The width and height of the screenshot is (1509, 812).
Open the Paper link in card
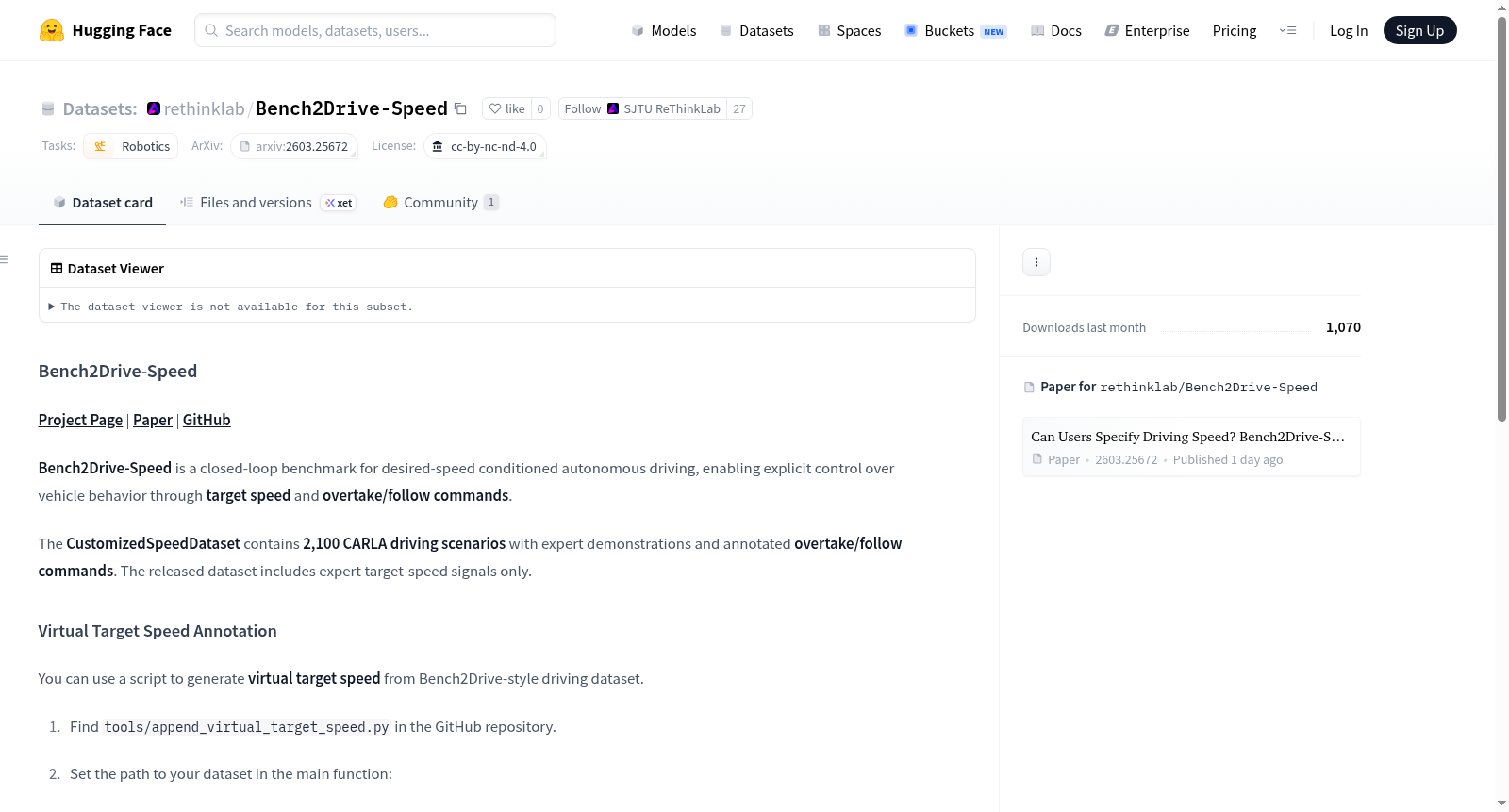point(153,420)
